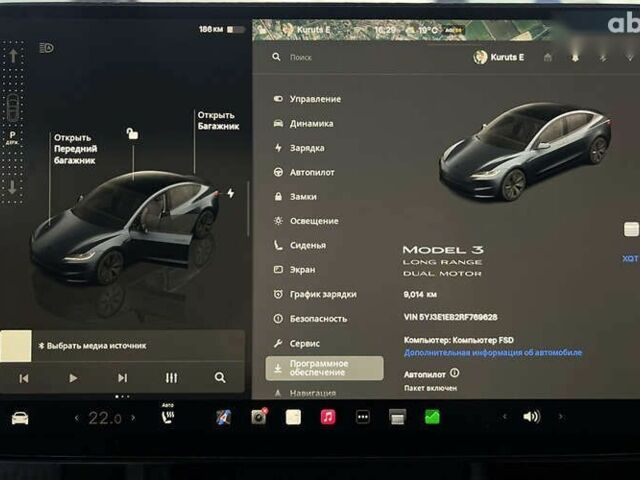This screenshot has height=480, width=640.
Task: Open the Зарядка settings menu
Action: coord(299,148)
